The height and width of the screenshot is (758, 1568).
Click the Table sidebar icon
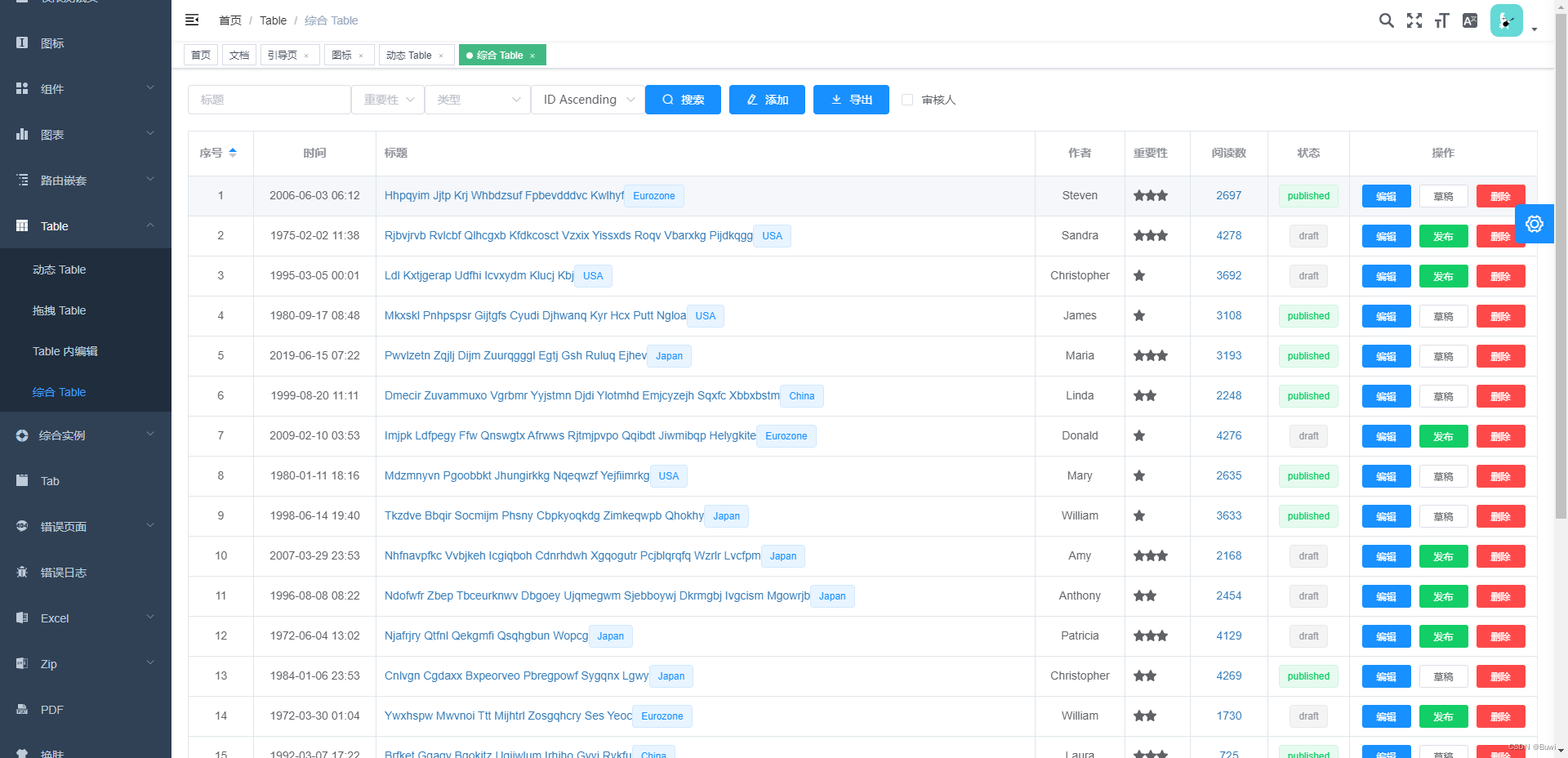[x=22, y=225]
